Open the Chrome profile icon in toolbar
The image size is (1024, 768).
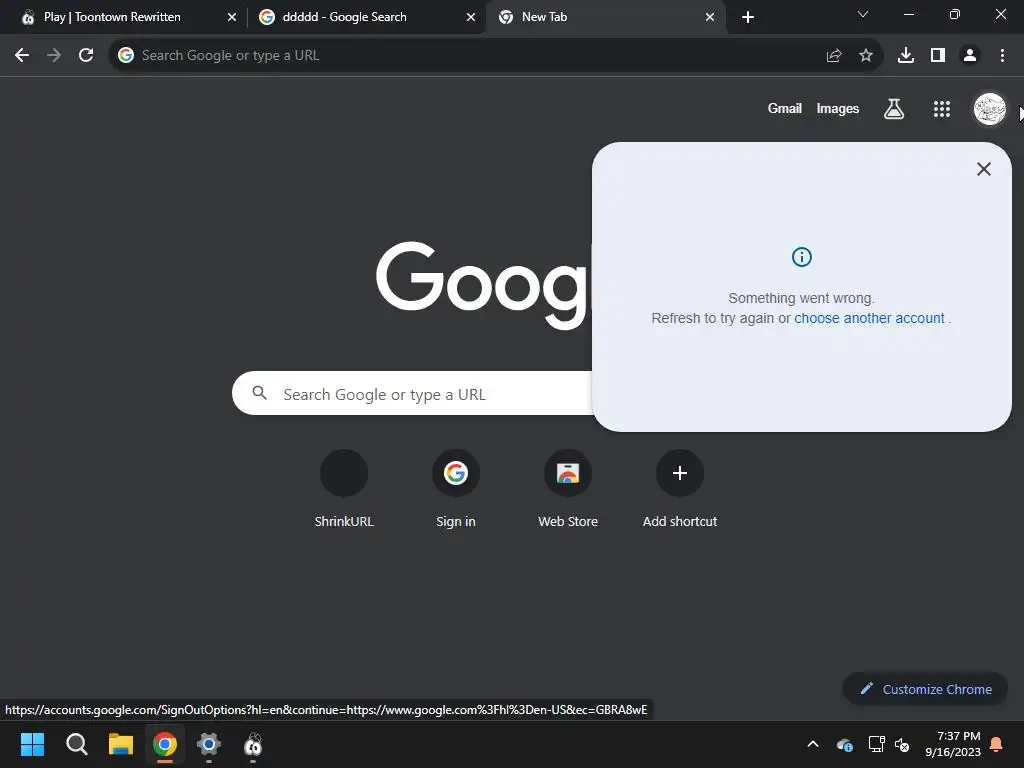970,56
